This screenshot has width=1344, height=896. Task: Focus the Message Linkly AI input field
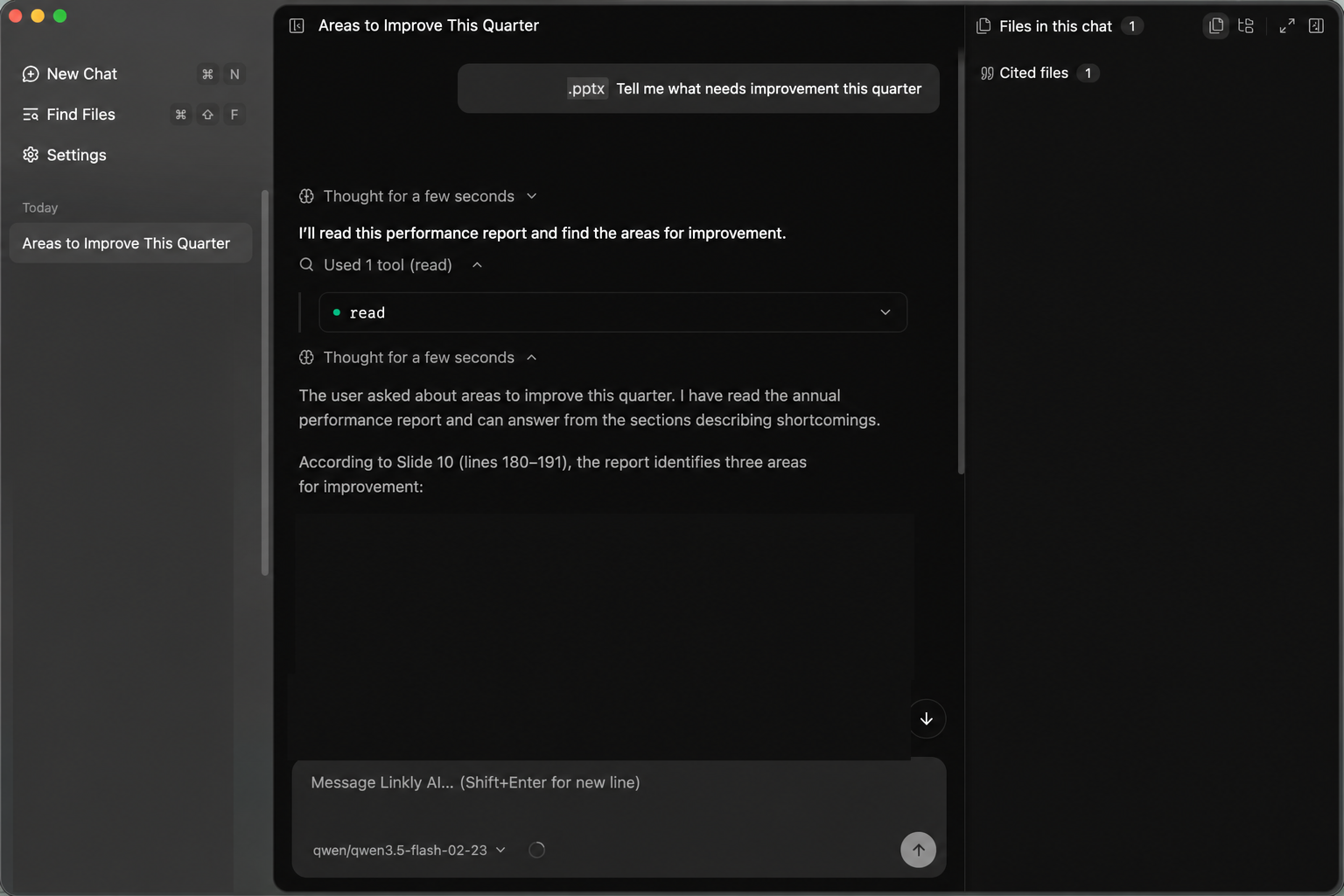618,783
